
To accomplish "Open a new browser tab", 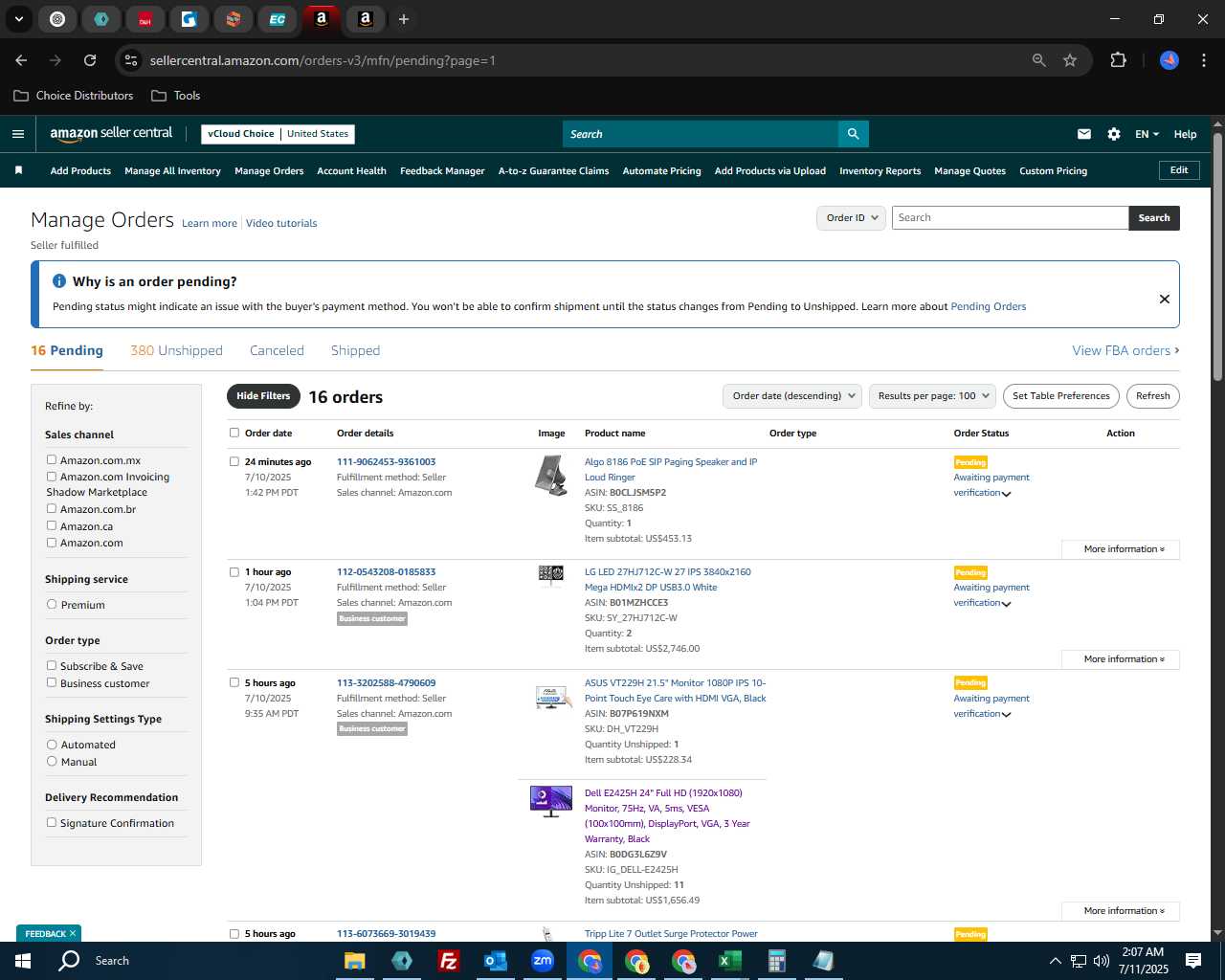I will (x=404, y=19).
